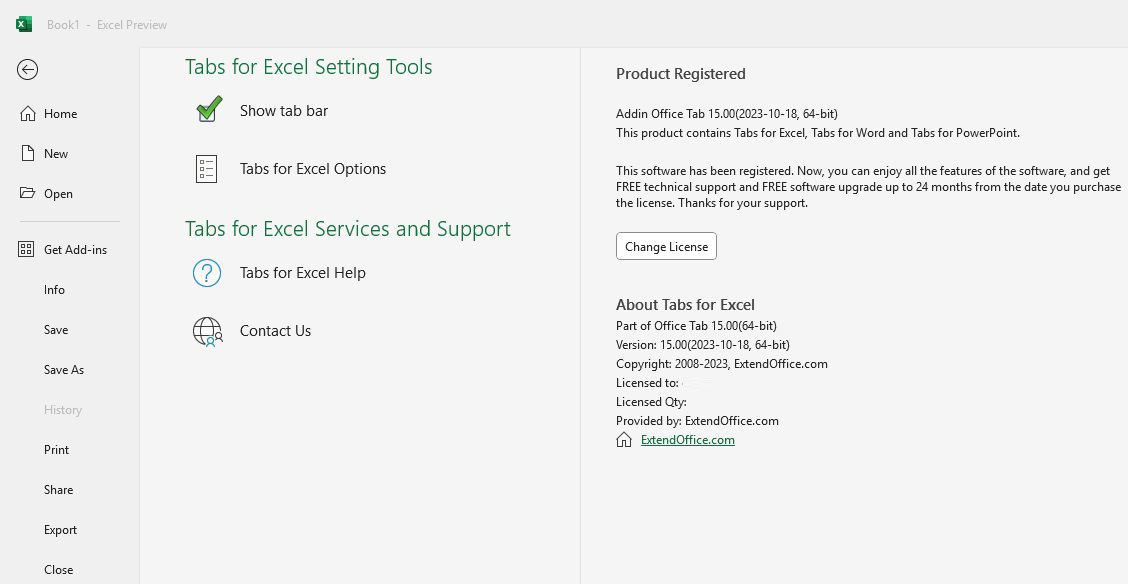Click the question mark help icon

pyautogui.click(x=206, y=273)
